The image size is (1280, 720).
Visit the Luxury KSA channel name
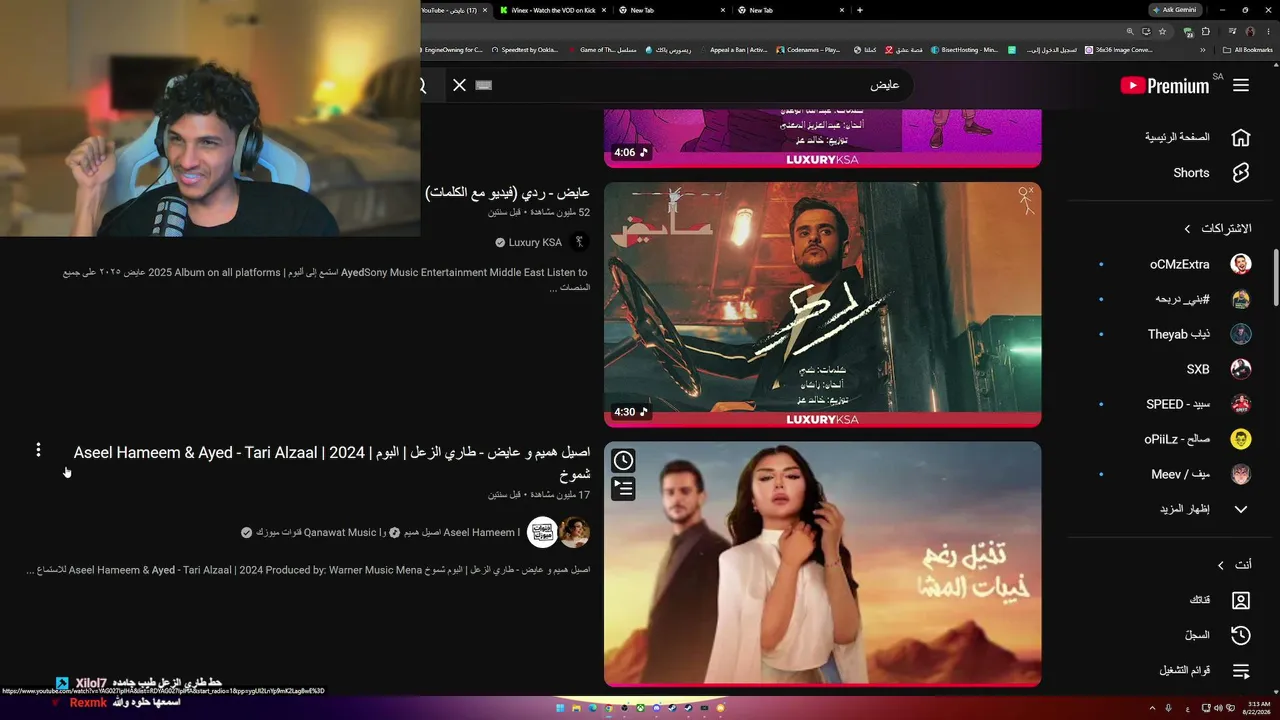535,242
